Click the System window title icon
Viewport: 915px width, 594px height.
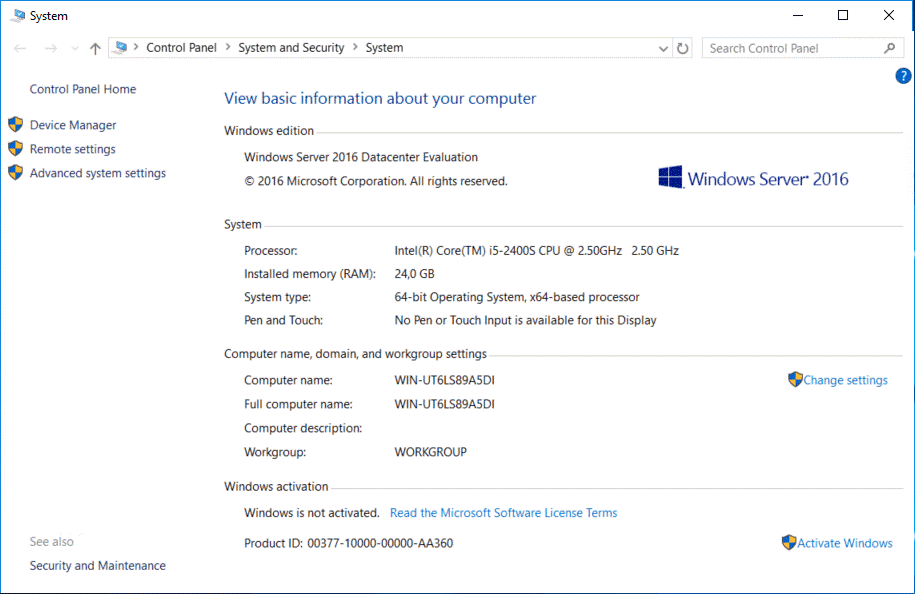tap(18, 16)
